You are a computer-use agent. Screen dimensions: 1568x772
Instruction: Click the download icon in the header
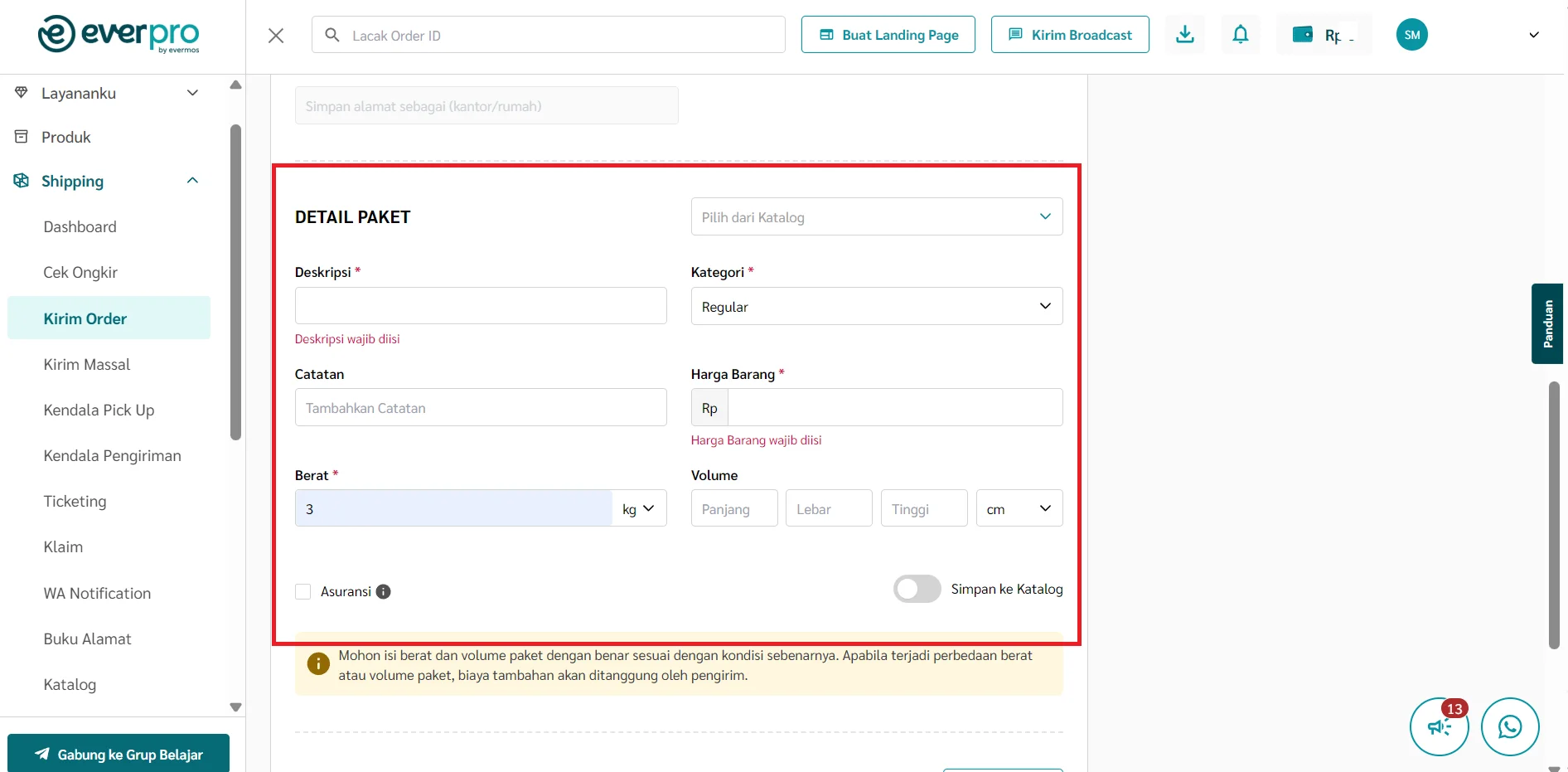pyautogui.click(x=1184, y=35)
